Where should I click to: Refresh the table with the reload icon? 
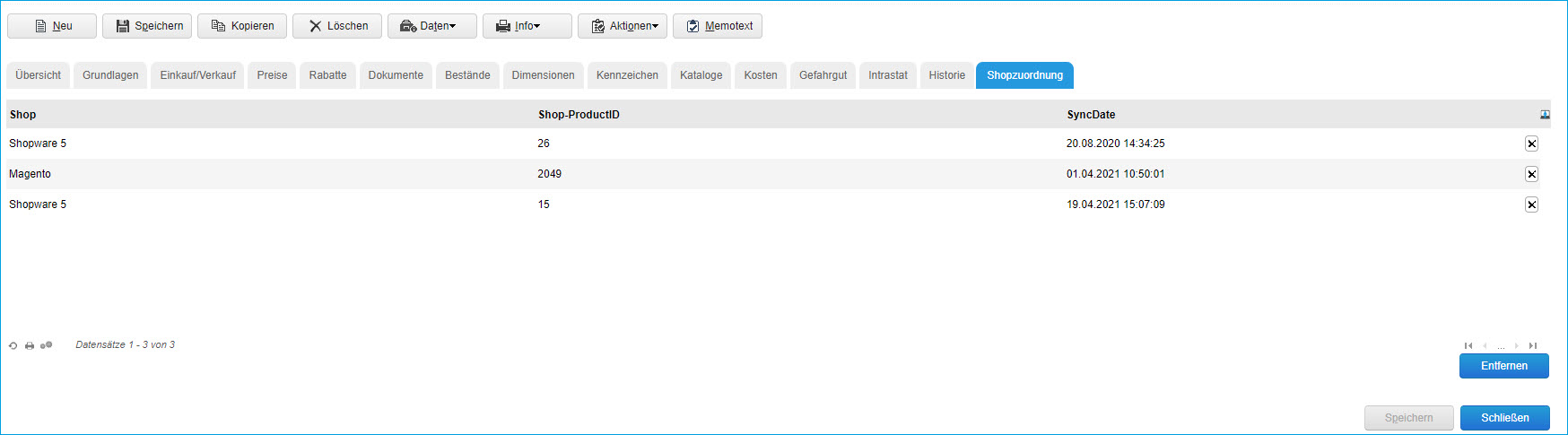(x=13, y=345)
